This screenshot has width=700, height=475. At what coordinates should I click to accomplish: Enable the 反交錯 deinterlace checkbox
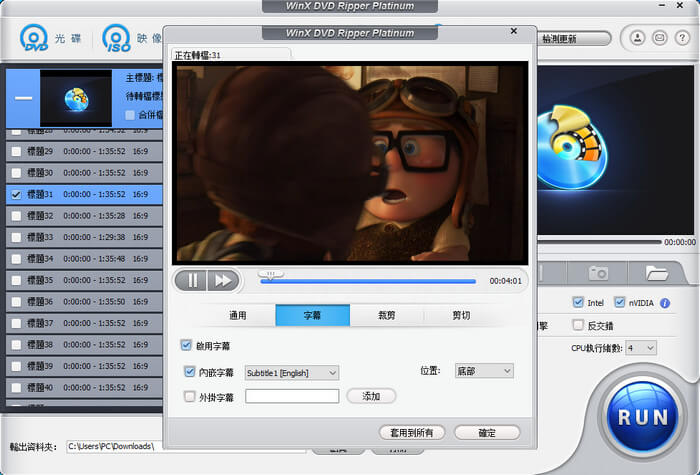(578, 325)
